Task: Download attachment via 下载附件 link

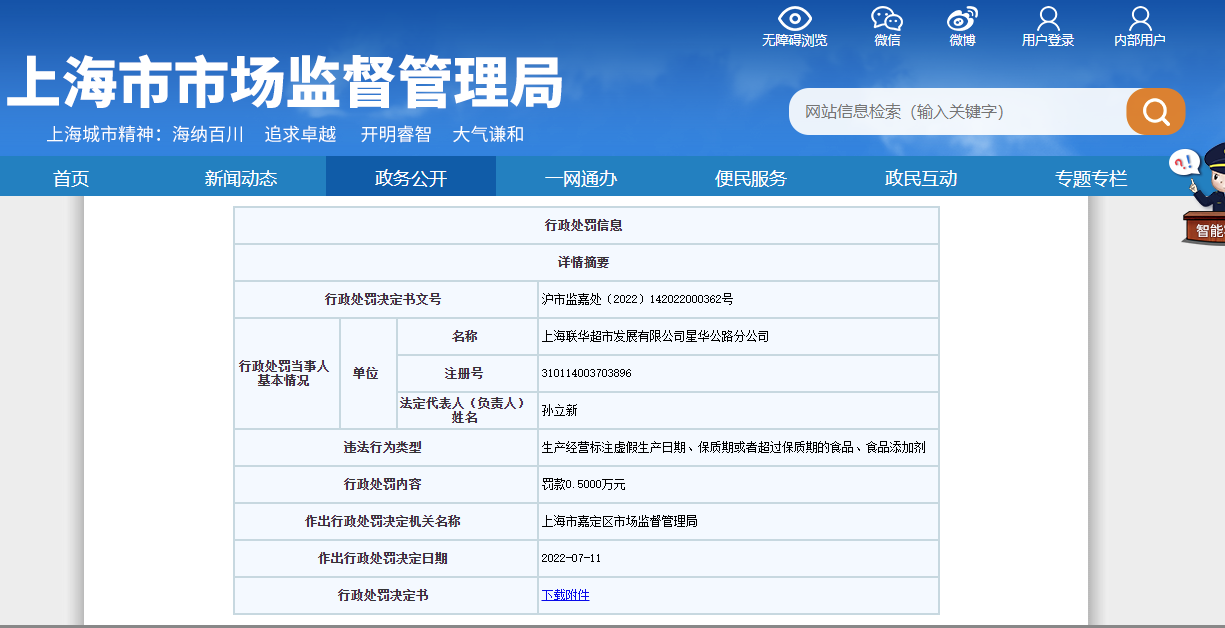Action: [566, 595]
